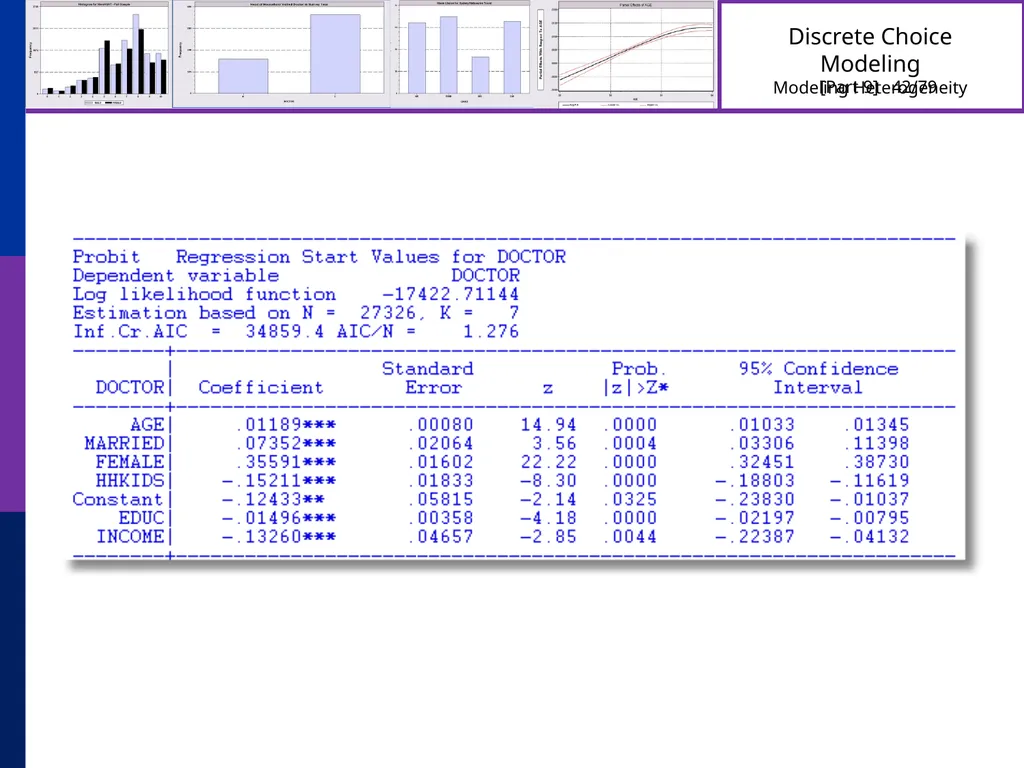Click confidence bound .38730

pos(876,462)
